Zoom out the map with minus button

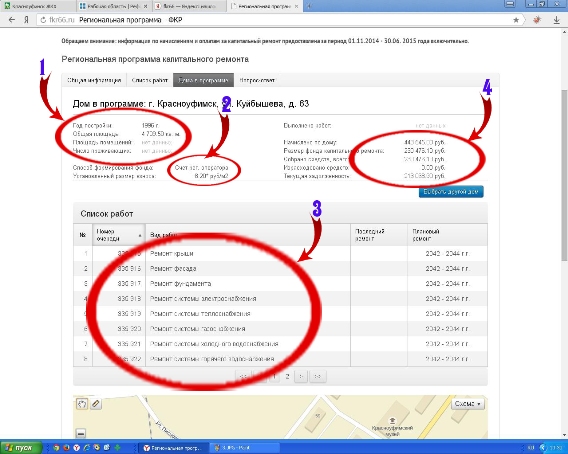click(81, 433)
